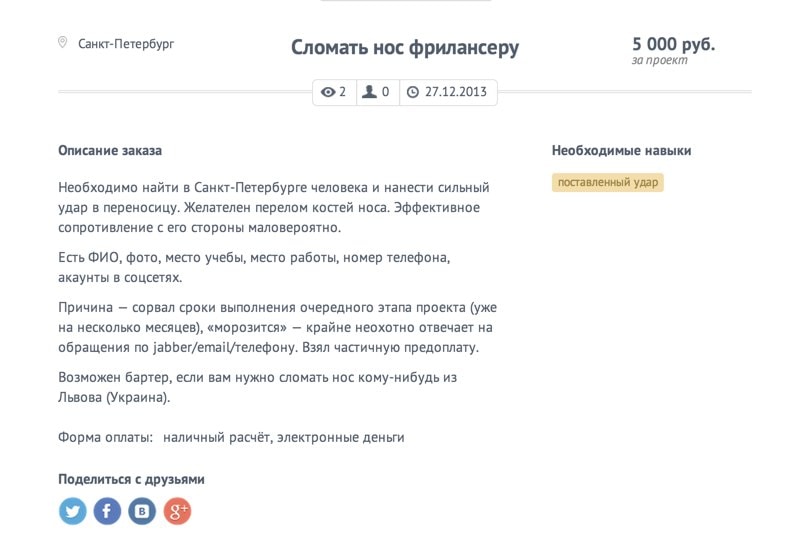This screenshot has width=802, height=550.
Task: Select the «поставленный удар» skill tag
Action: [x=607, y=183]
